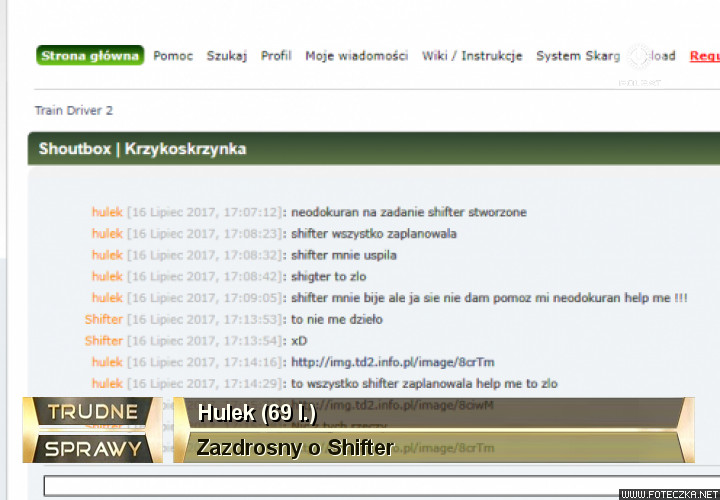Click the Shoutbox | Krzykoskrzynka header
The image size is (720, 500).
click(143, 149)
